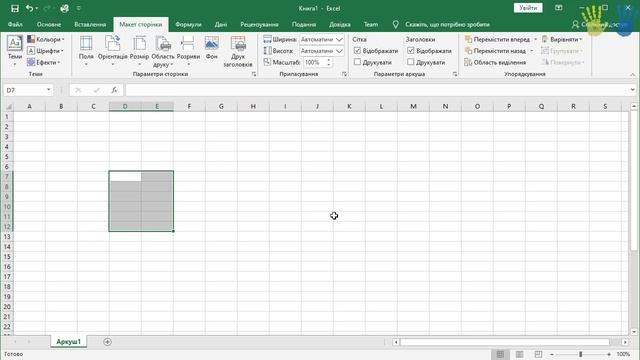640x360 pixels.
Task: Switch to Normal view in status bar
Action: tap(500, 354)
